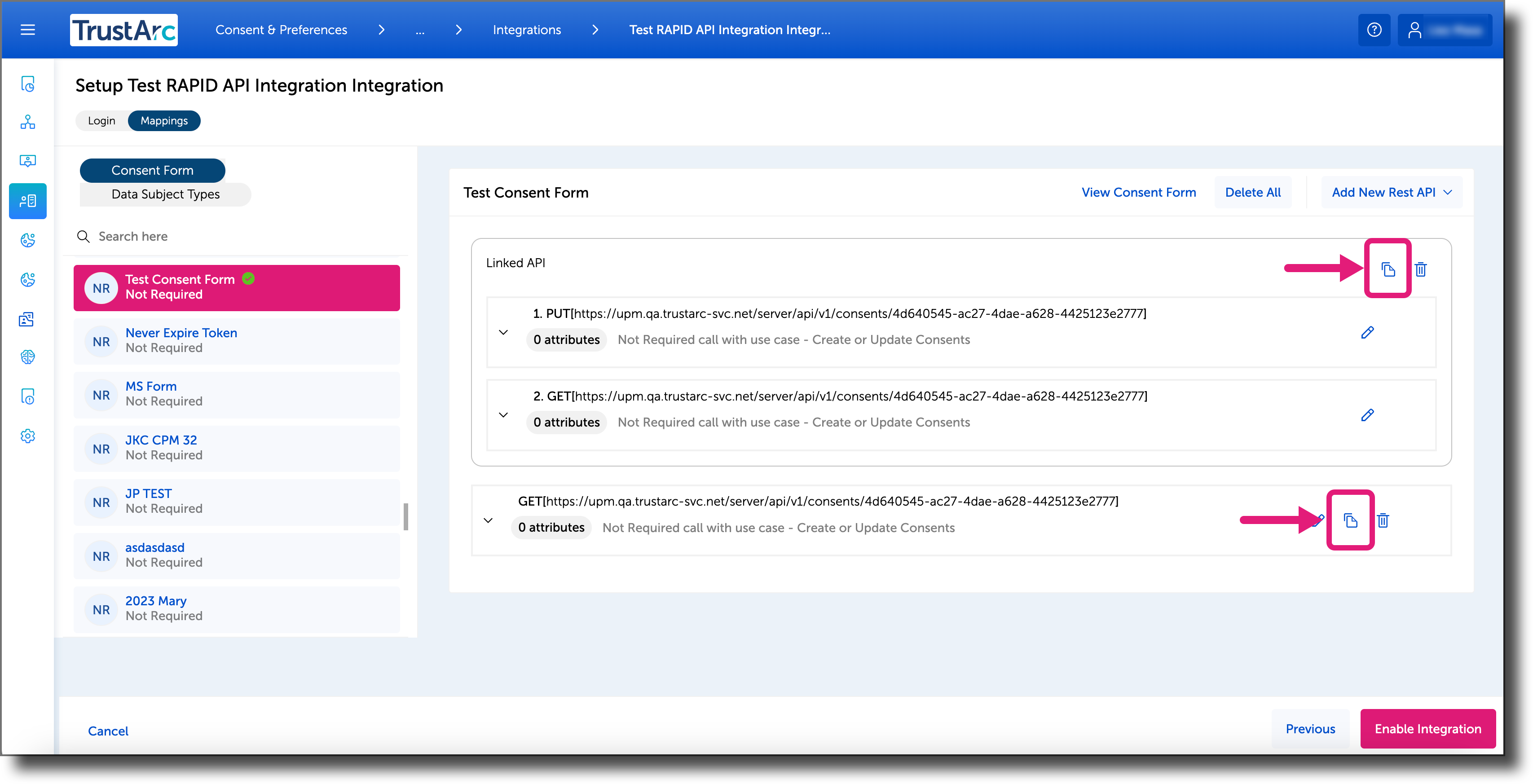Select the Test Consent Form list item
This screenshot has height=784, width=1533.
[237, 287]
